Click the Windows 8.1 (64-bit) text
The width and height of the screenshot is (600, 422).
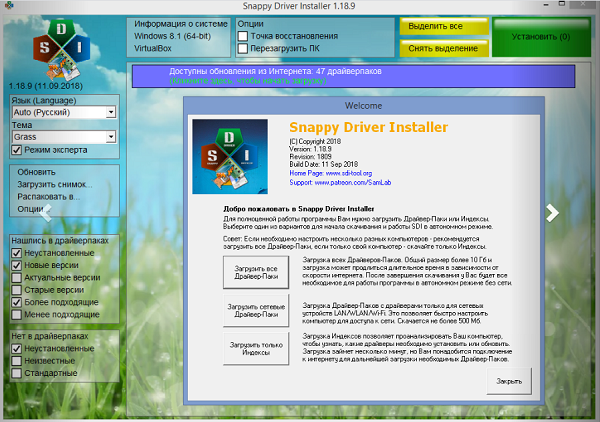point(172,36)
